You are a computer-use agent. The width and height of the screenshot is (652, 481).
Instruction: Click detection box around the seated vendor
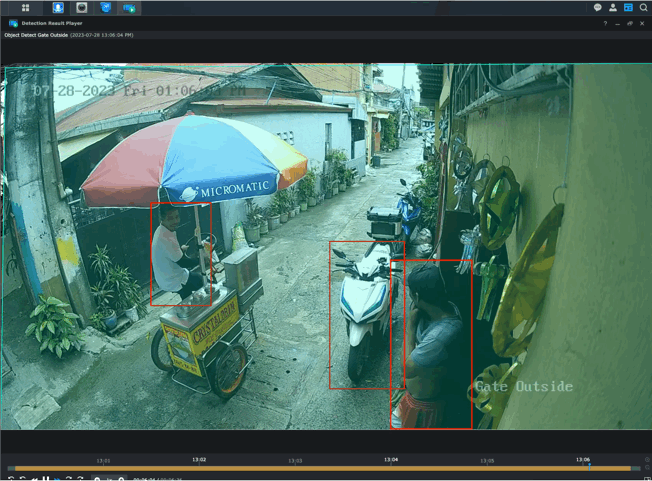[180, 254]
